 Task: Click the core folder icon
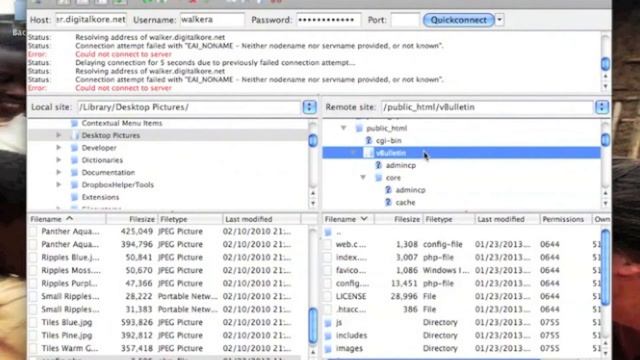pyautogui.click(x=378, y=178)
